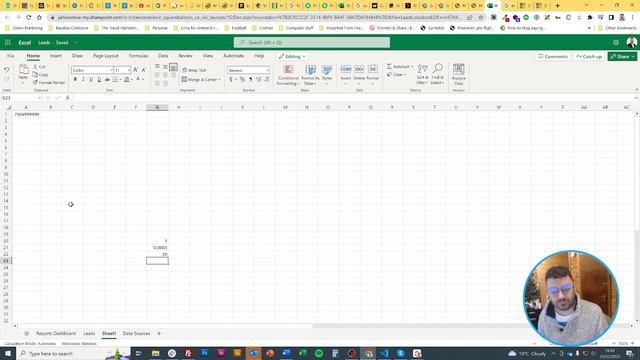
Task: Open Sort & Filter menu
Action: [422, 74]
